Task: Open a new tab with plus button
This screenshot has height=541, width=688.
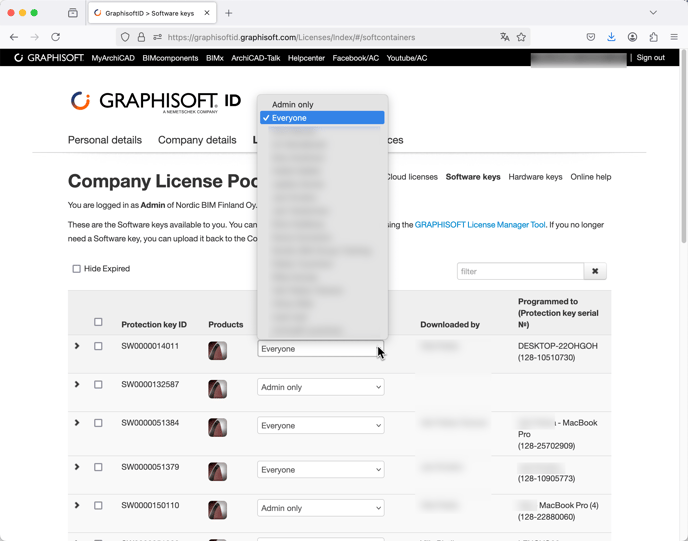Action: point(229,13)
